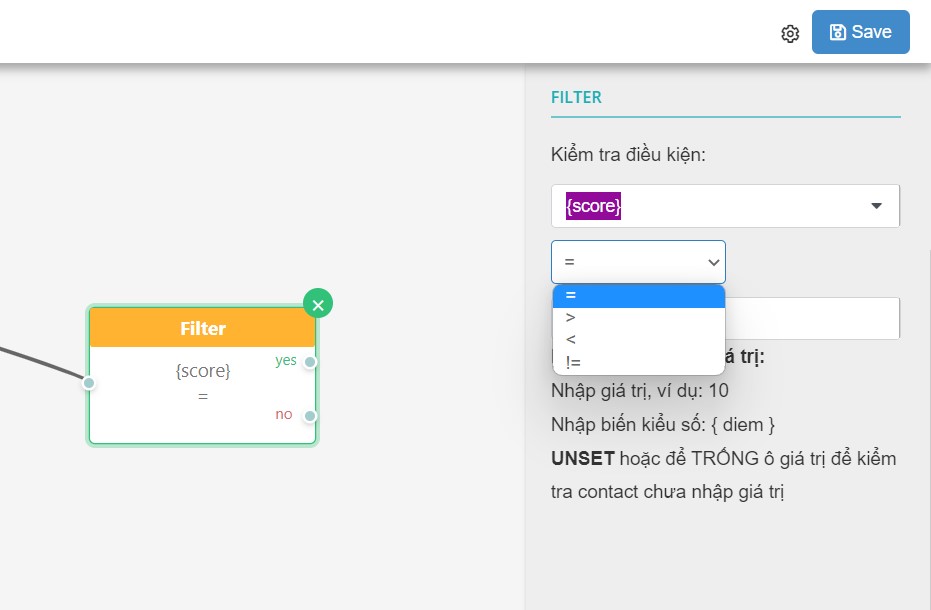Viewport: 931px width, 610px height.
Task: Click the 'Nhập biến kiểu số: { diem }' hint
Action: click(663, 425)
